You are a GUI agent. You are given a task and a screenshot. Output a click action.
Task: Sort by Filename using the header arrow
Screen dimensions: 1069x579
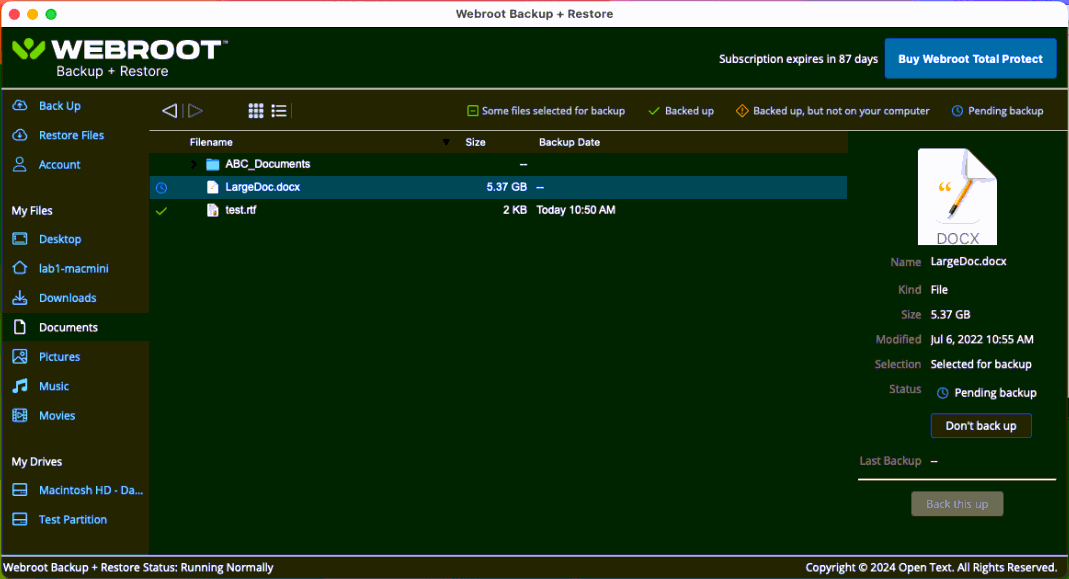pos(446,142)
